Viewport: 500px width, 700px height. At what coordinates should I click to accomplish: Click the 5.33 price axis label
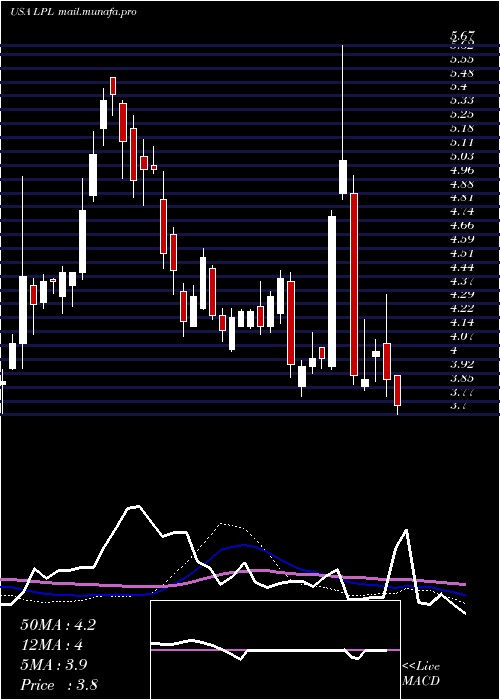coord(462,100)
